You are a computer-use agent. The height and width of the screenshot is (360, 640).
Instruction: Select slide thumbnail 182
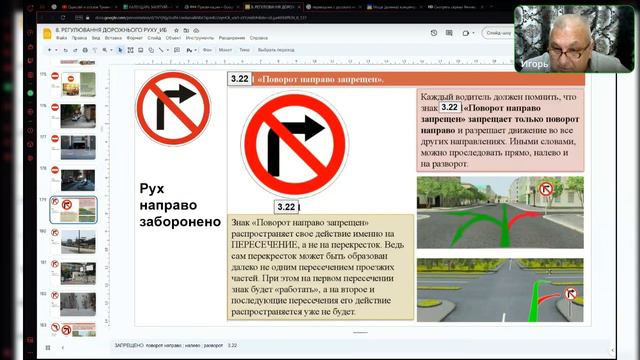(x=78, y=304)
